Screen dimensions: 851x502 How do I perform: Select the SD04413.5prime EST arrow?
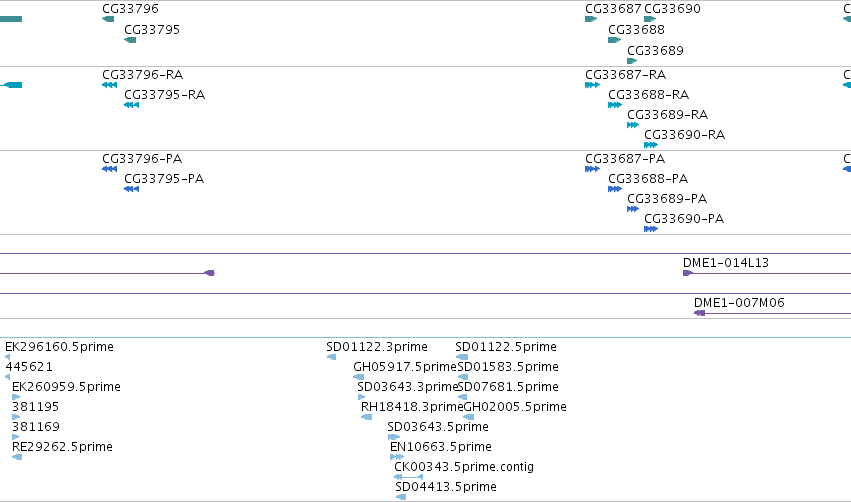[x=401, y=497]
